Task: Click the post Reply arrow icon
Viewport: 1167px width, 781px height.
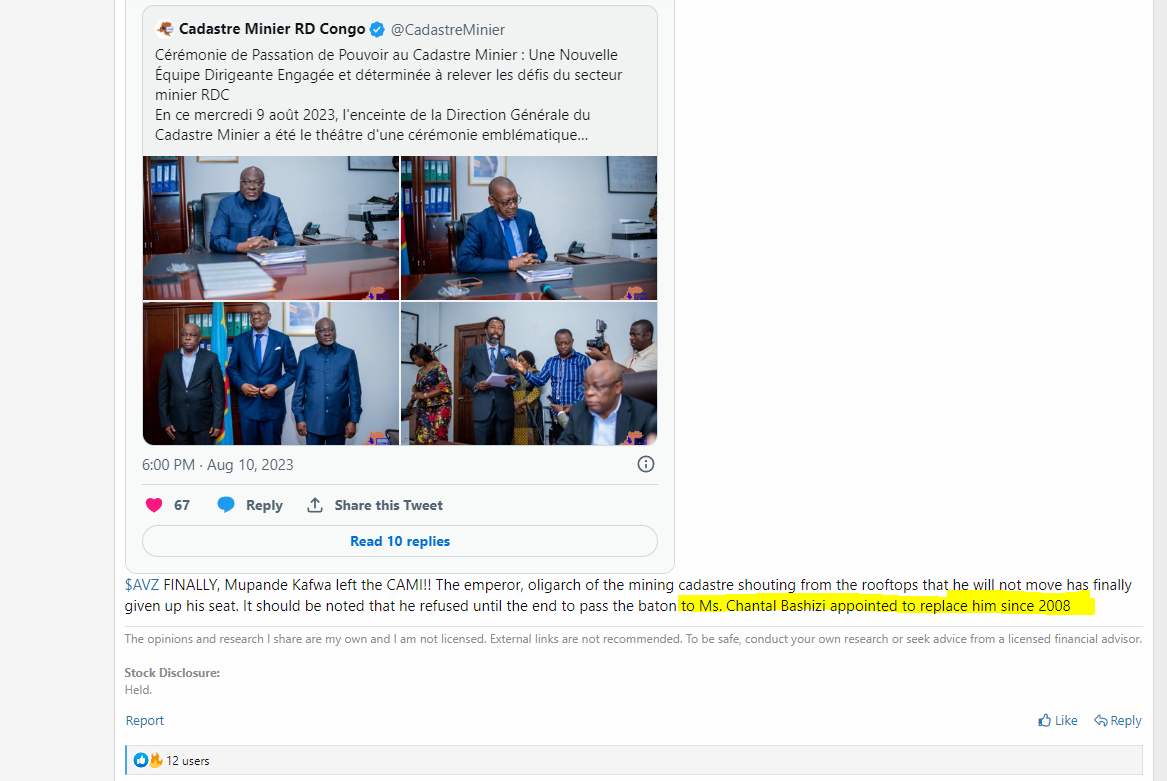Action: point(1101,720)
